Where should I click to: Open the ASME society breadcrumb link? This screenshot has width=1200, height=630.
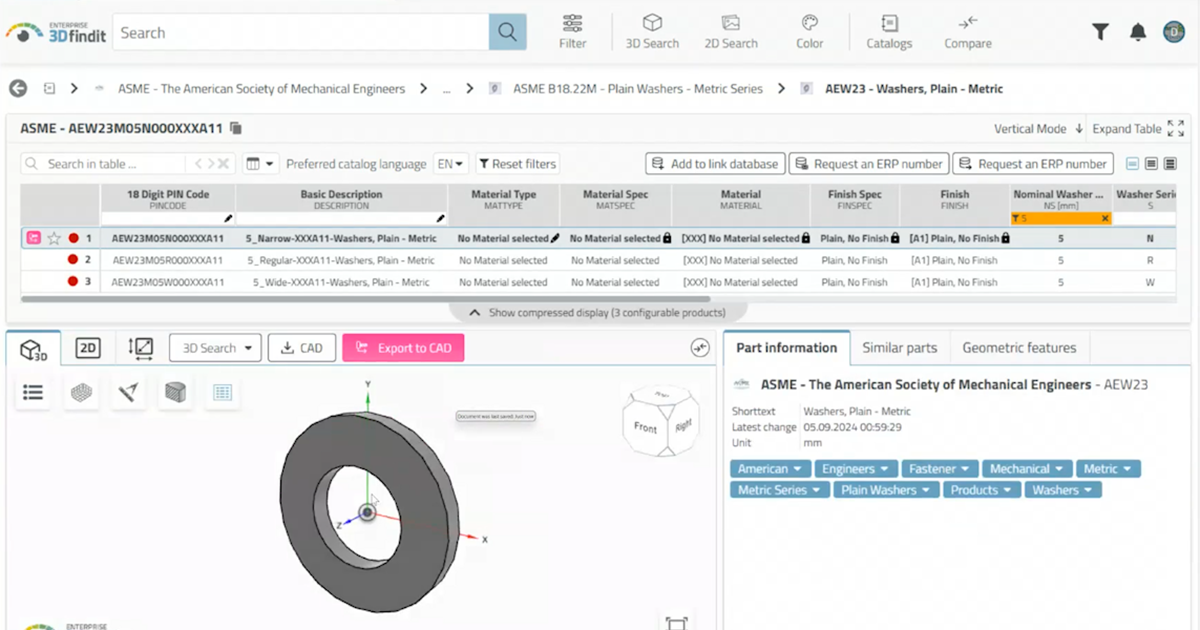[x=261, y=88]
